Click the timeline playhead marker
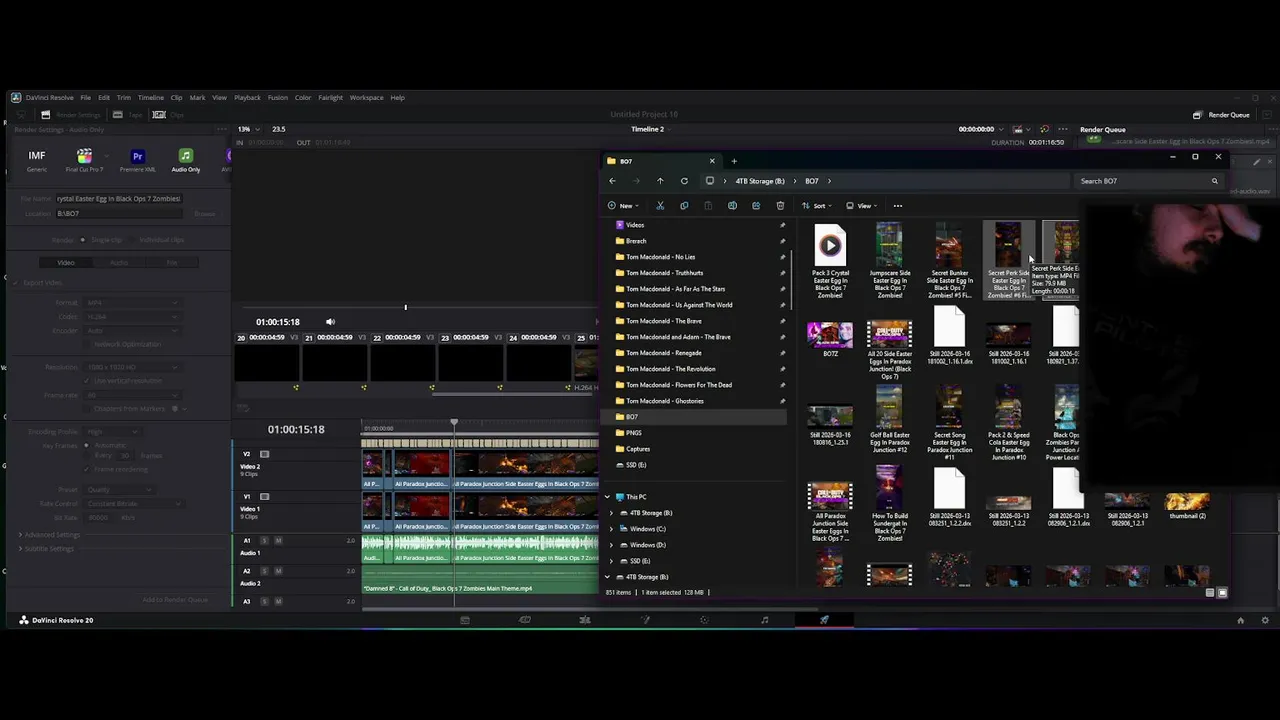The width and height of the screenshot is (1280, 720). tap(454, 424)
